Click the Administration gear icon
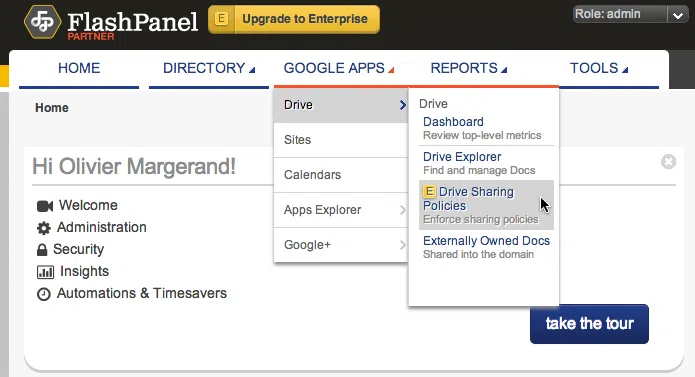Screen dimensions: 695x377 click(43, 228)
